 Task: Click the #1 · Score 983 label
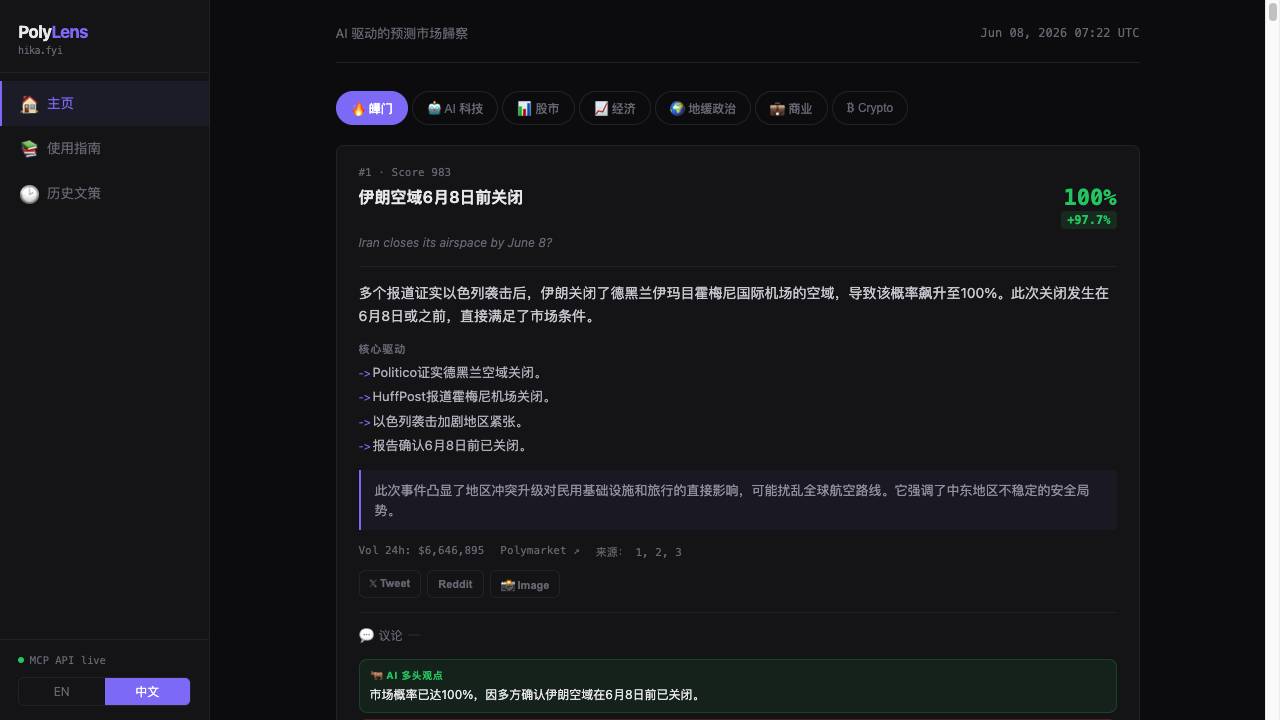405,172
